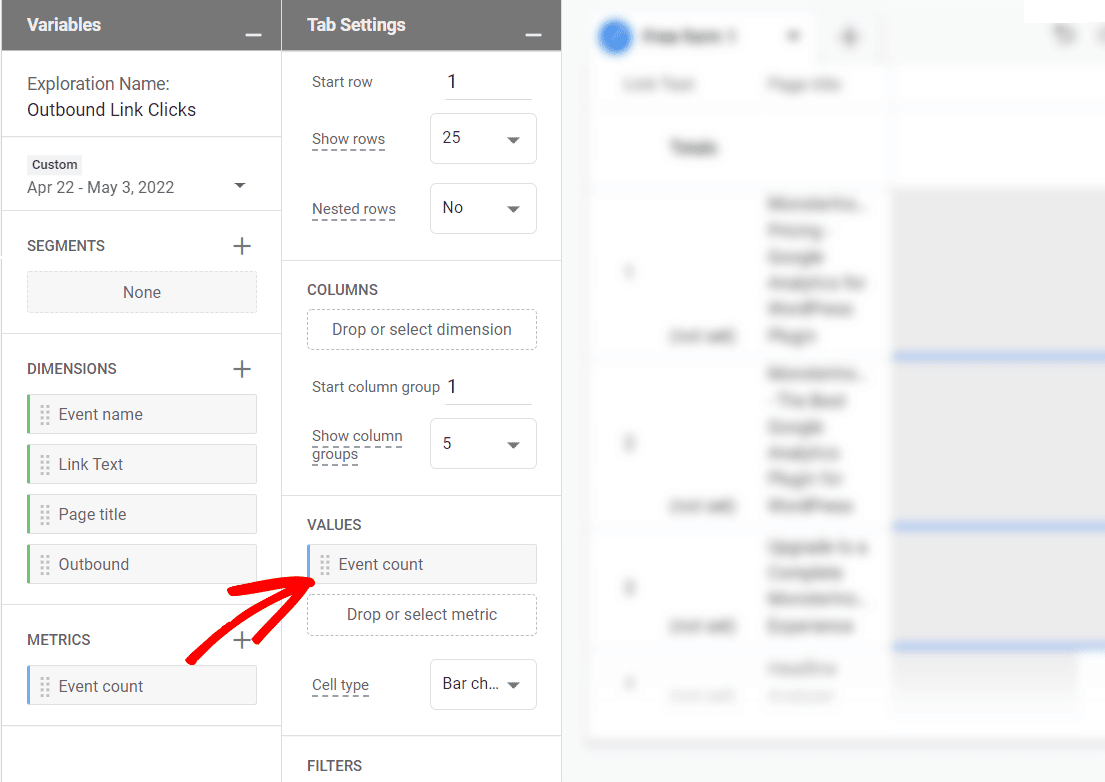This screenshot has height=782, width=1105.
Task: Click the None segments box
Action: (141, 291)
